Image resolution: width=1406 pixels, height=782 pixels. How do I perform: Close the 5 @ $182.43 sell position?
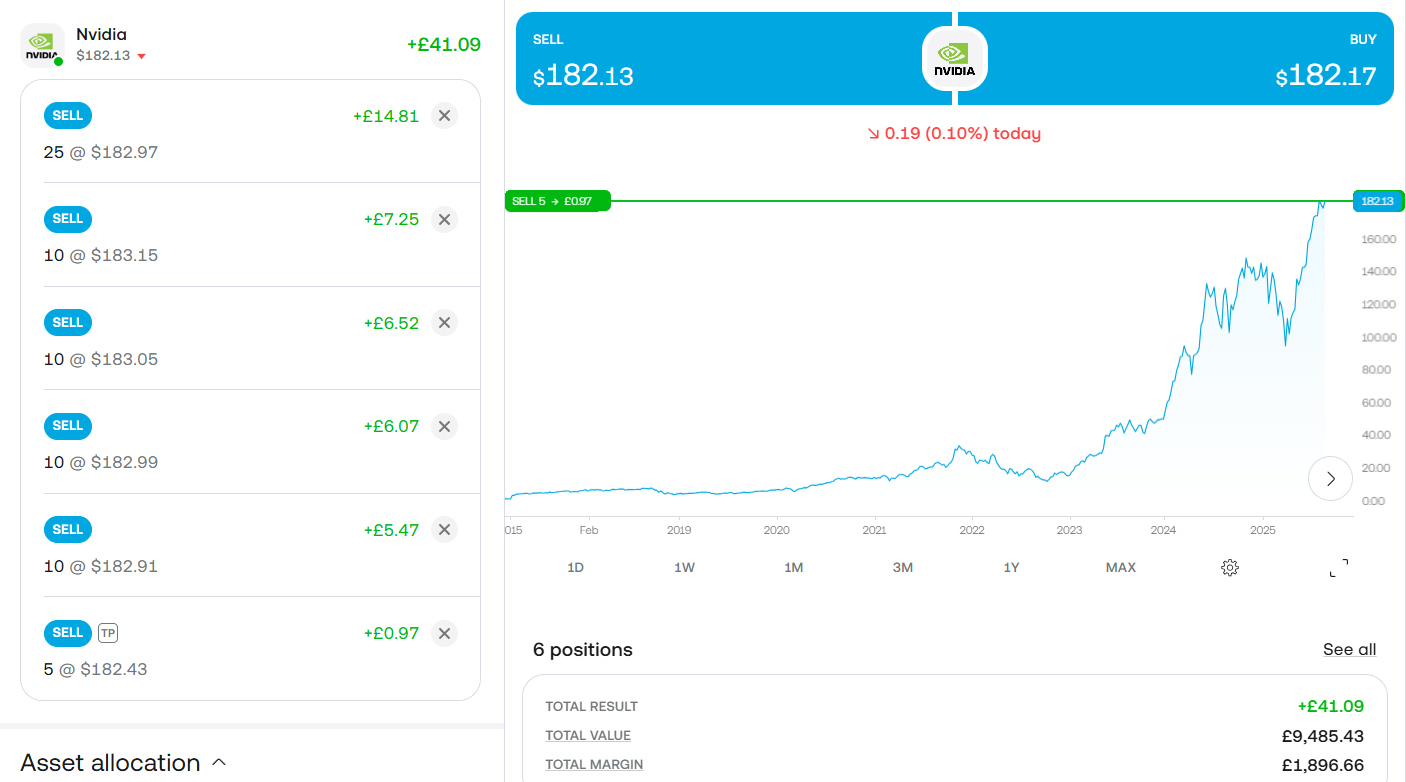(x=445, y=633)
